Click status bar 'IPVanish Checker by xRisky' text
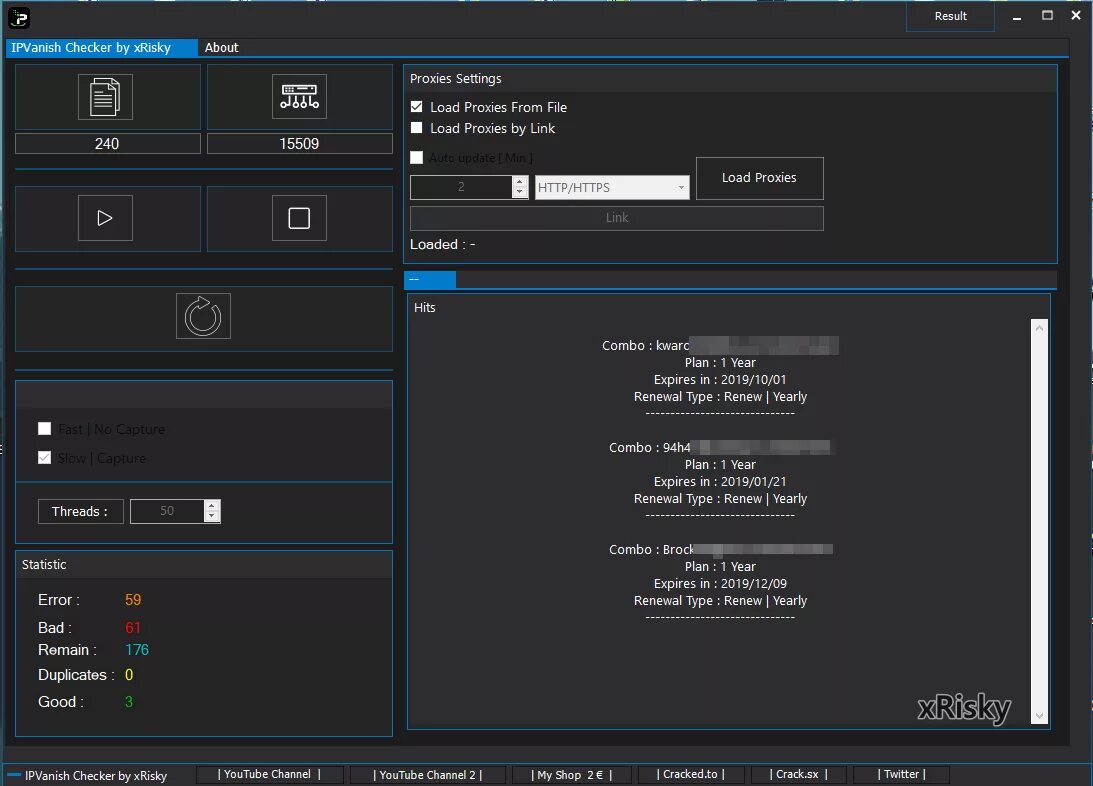Screen dimensions: 1093x786 click(x=96, y=776)
